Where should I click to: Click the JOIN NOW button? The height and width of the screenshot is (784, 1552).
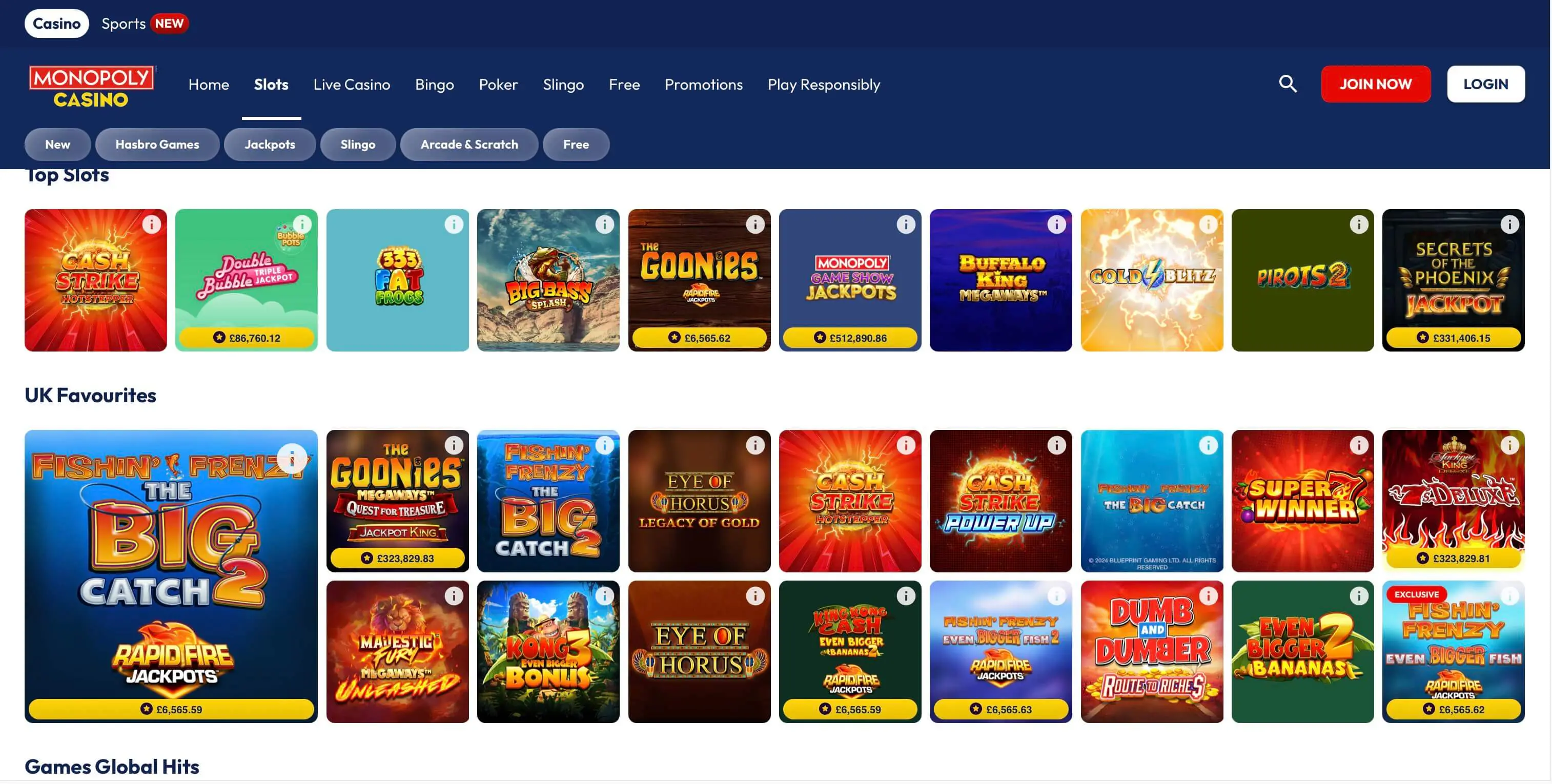1376,84
